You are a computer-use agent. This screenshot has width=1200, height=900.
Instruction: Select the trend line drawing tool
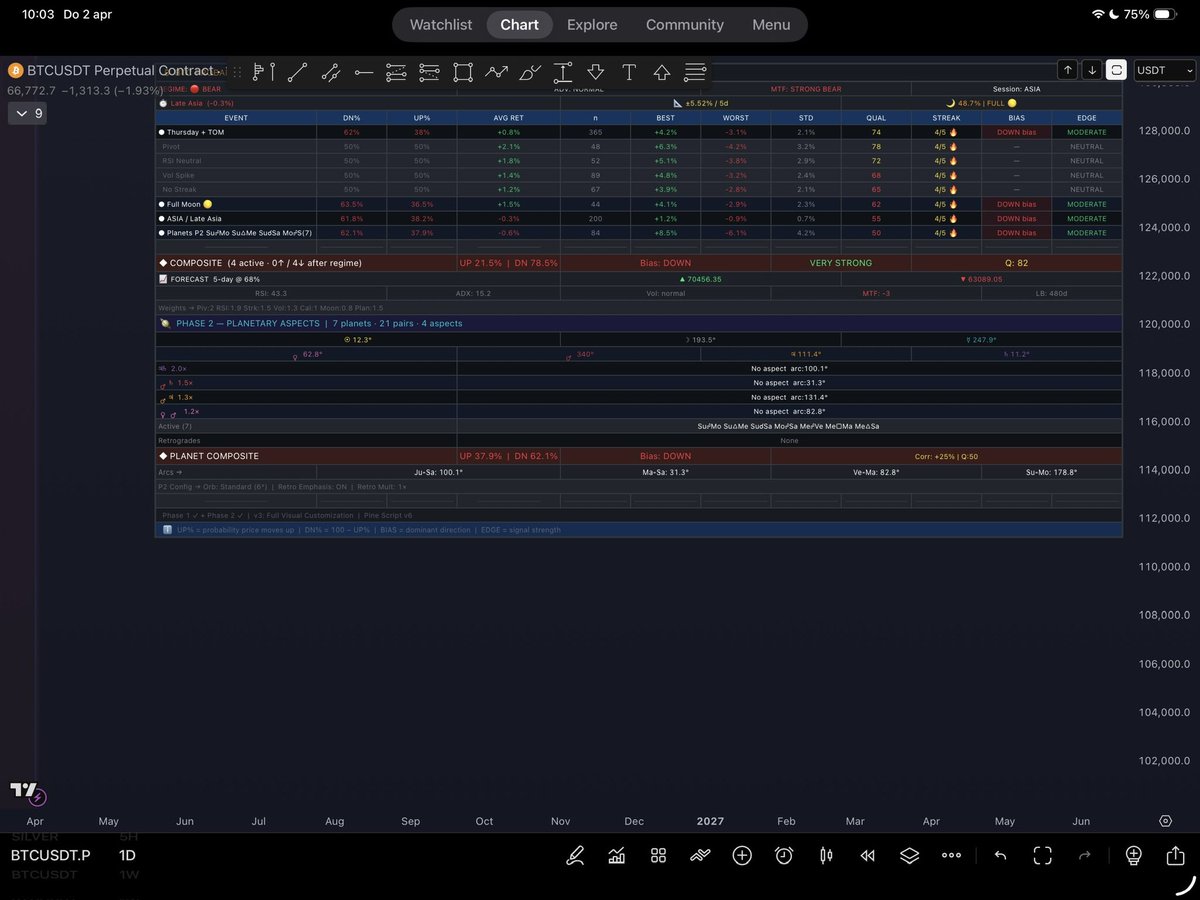coord(297,72)
